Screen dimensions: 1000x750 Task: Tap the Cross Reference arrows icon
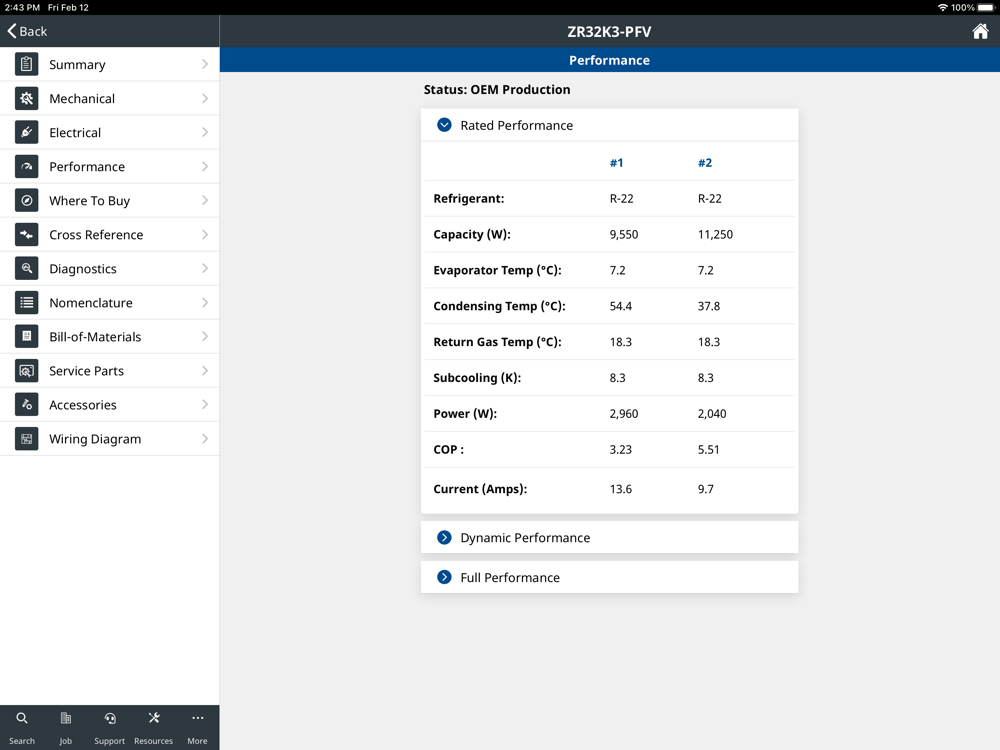pos(26,235)
